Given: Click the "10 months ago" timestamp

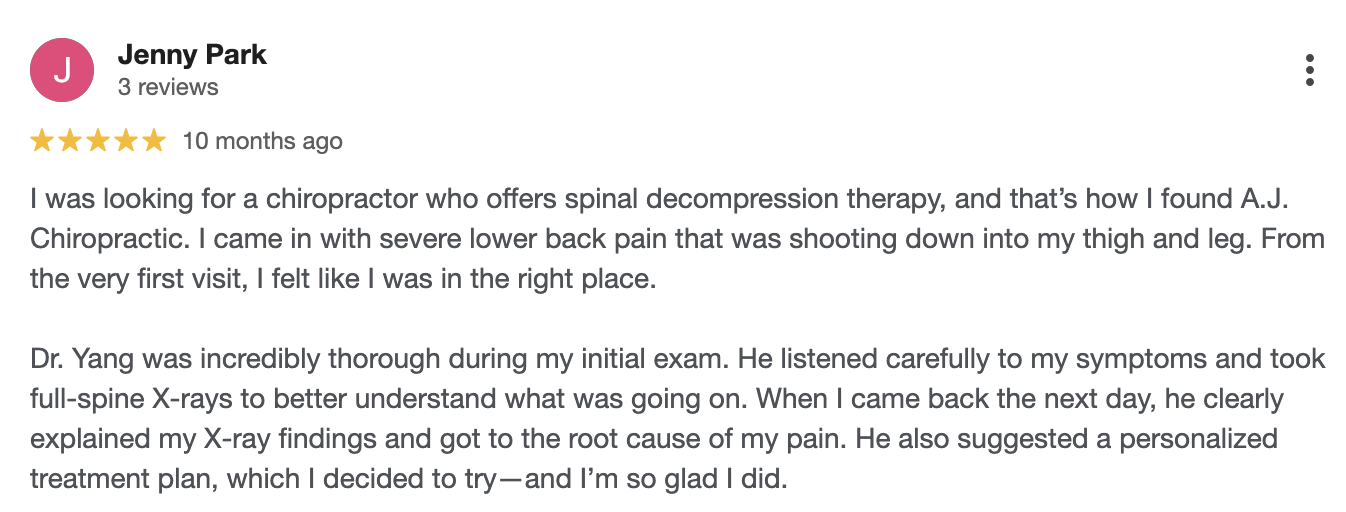Looking at the screenshot, I should tap(262, 142).
